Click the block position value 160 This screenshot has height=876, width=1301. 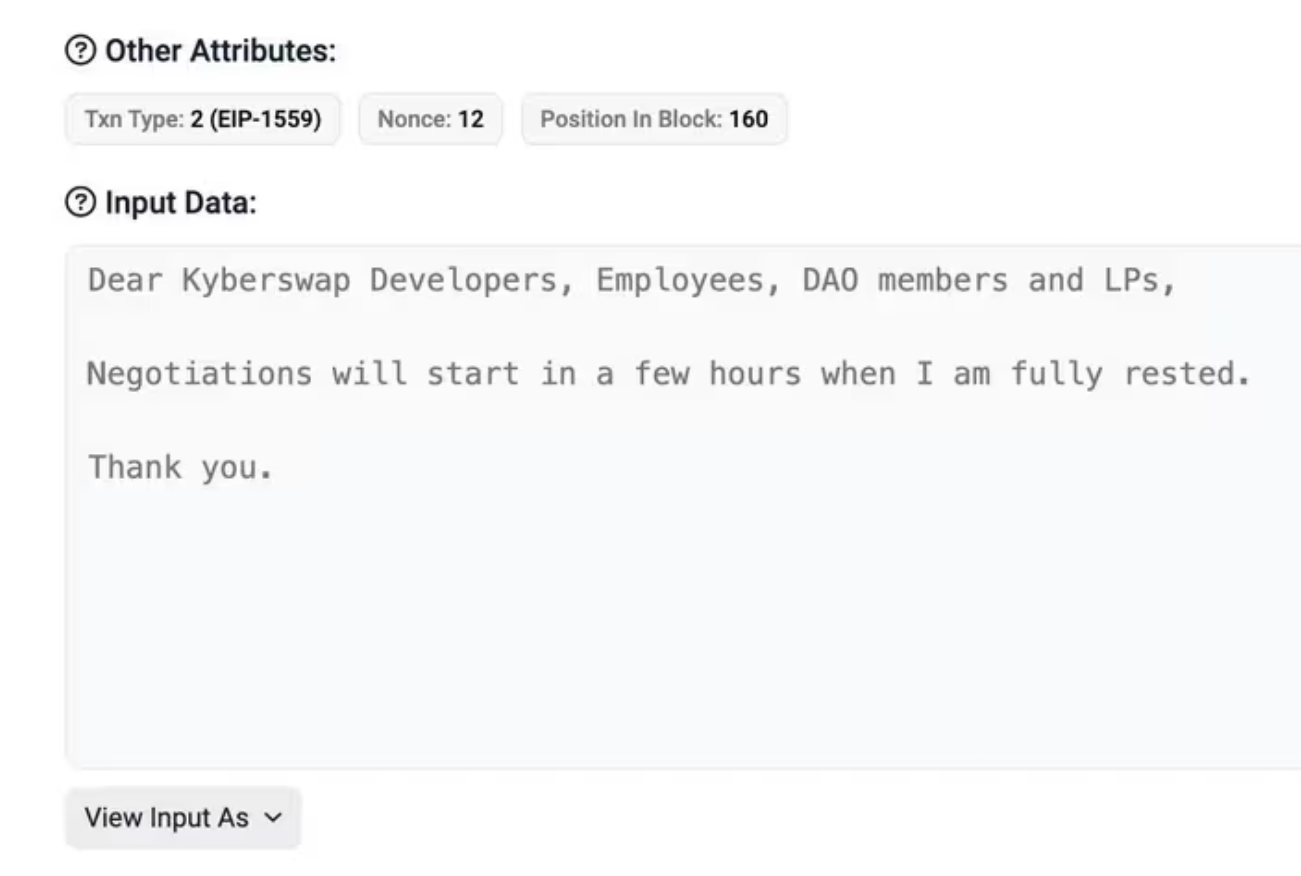749,120
